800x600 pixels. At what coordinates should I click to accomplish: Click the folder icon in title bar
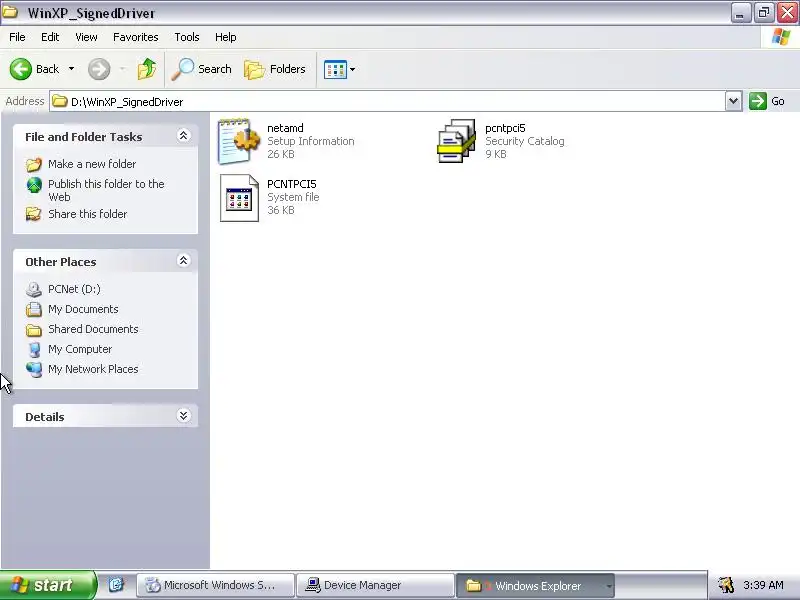pos(11,12)
